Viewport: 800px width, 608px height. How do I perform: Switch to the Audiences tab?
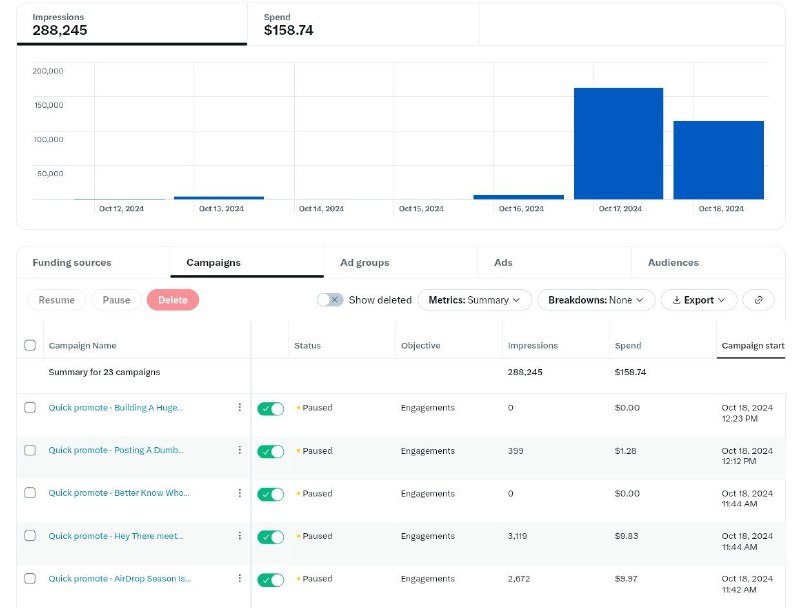(708, 263)
